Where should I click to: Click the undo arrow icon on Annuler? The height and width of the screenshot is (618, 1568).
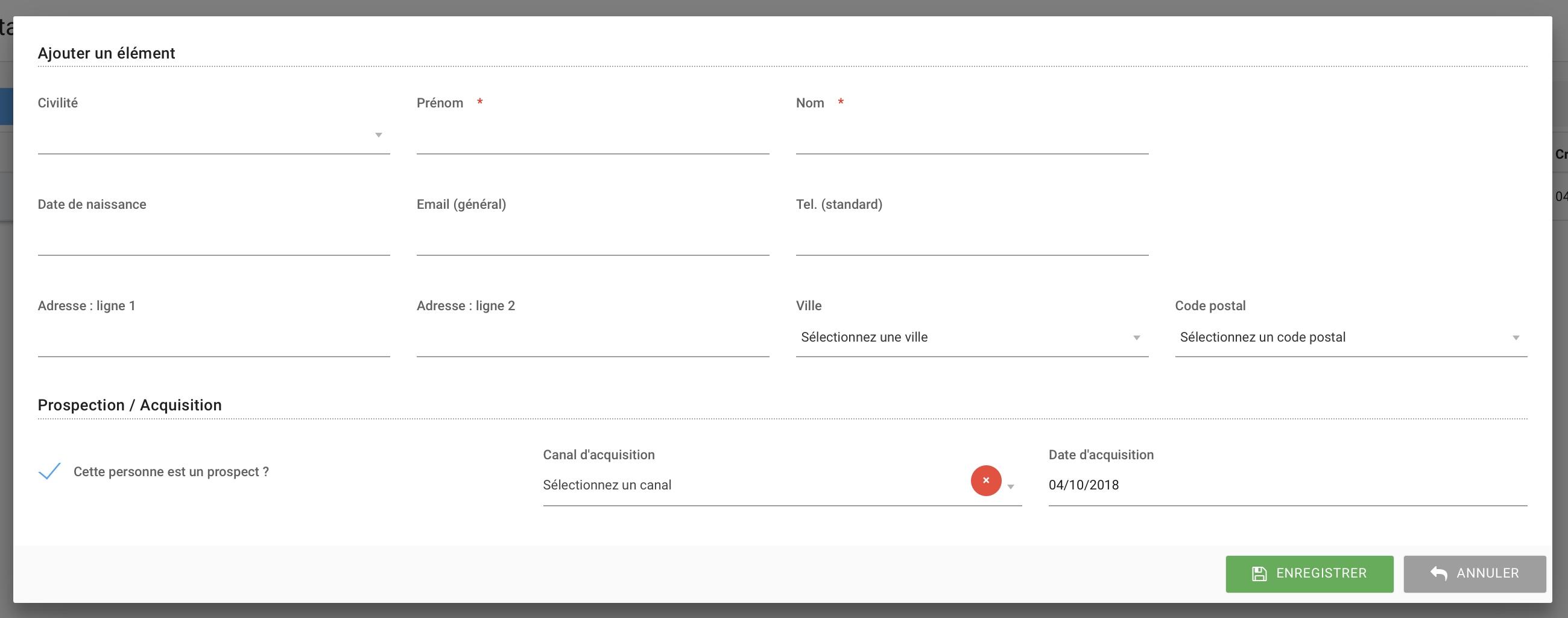(x=1438, y=573)
